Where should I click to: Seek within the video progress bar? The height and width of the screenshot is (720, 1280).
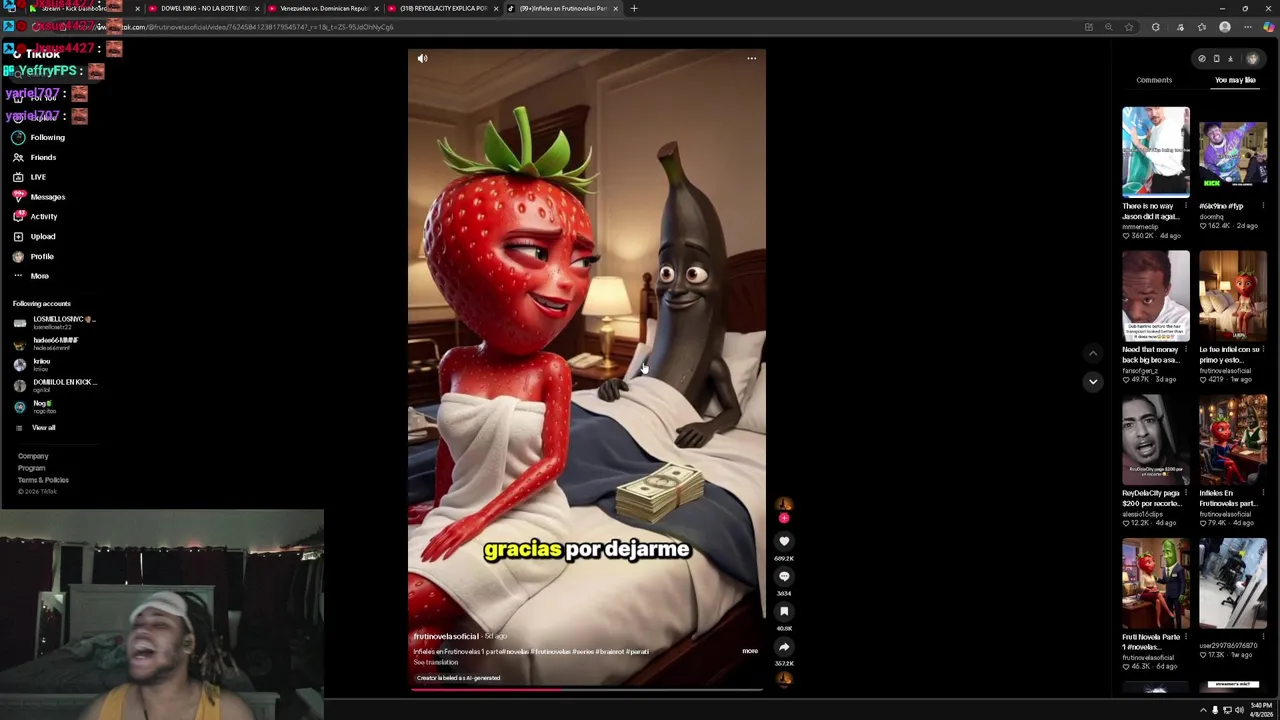click(x=587, y=689)
